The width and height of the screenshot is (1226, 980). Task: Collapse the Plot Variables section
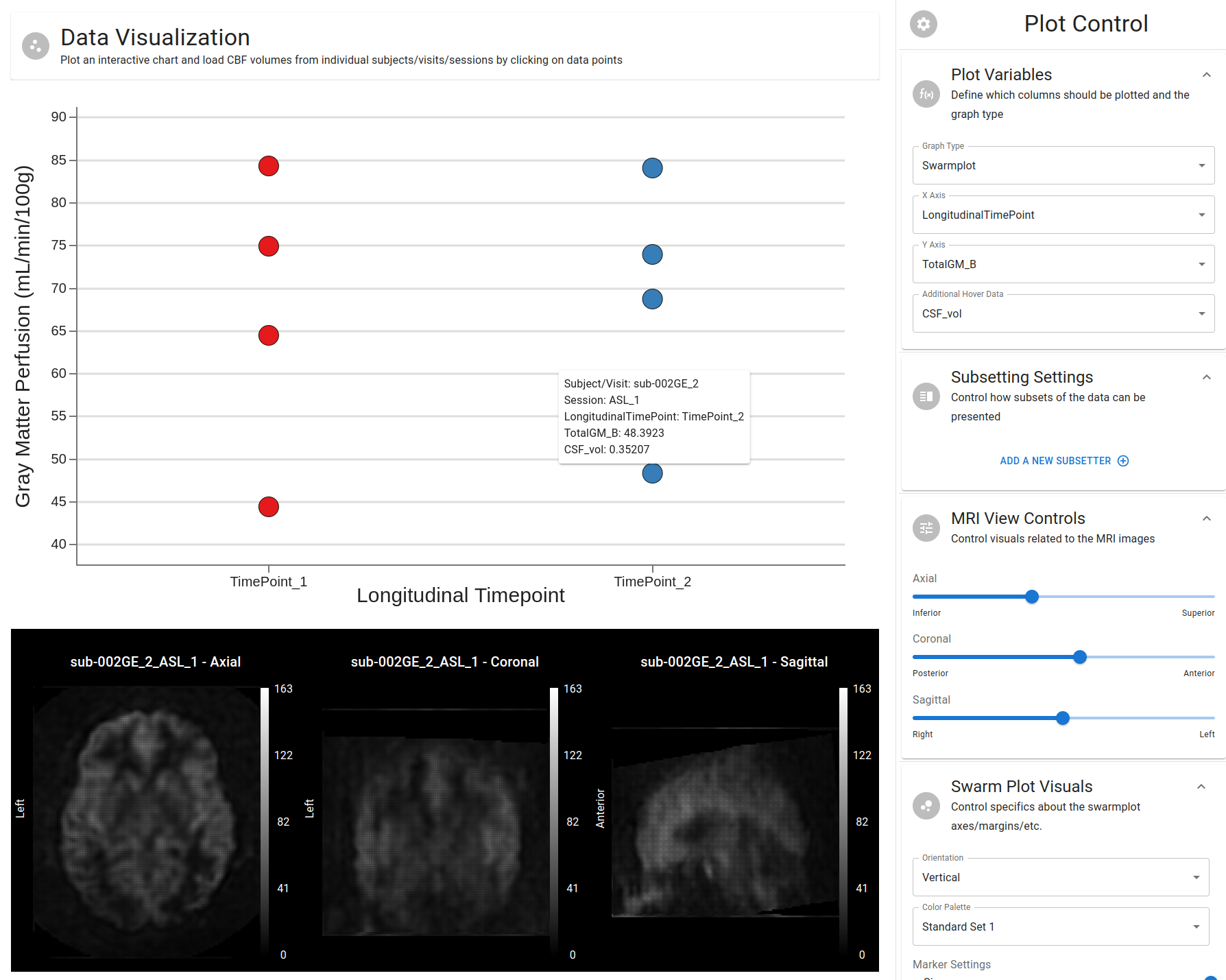(x=1207, y=75)
